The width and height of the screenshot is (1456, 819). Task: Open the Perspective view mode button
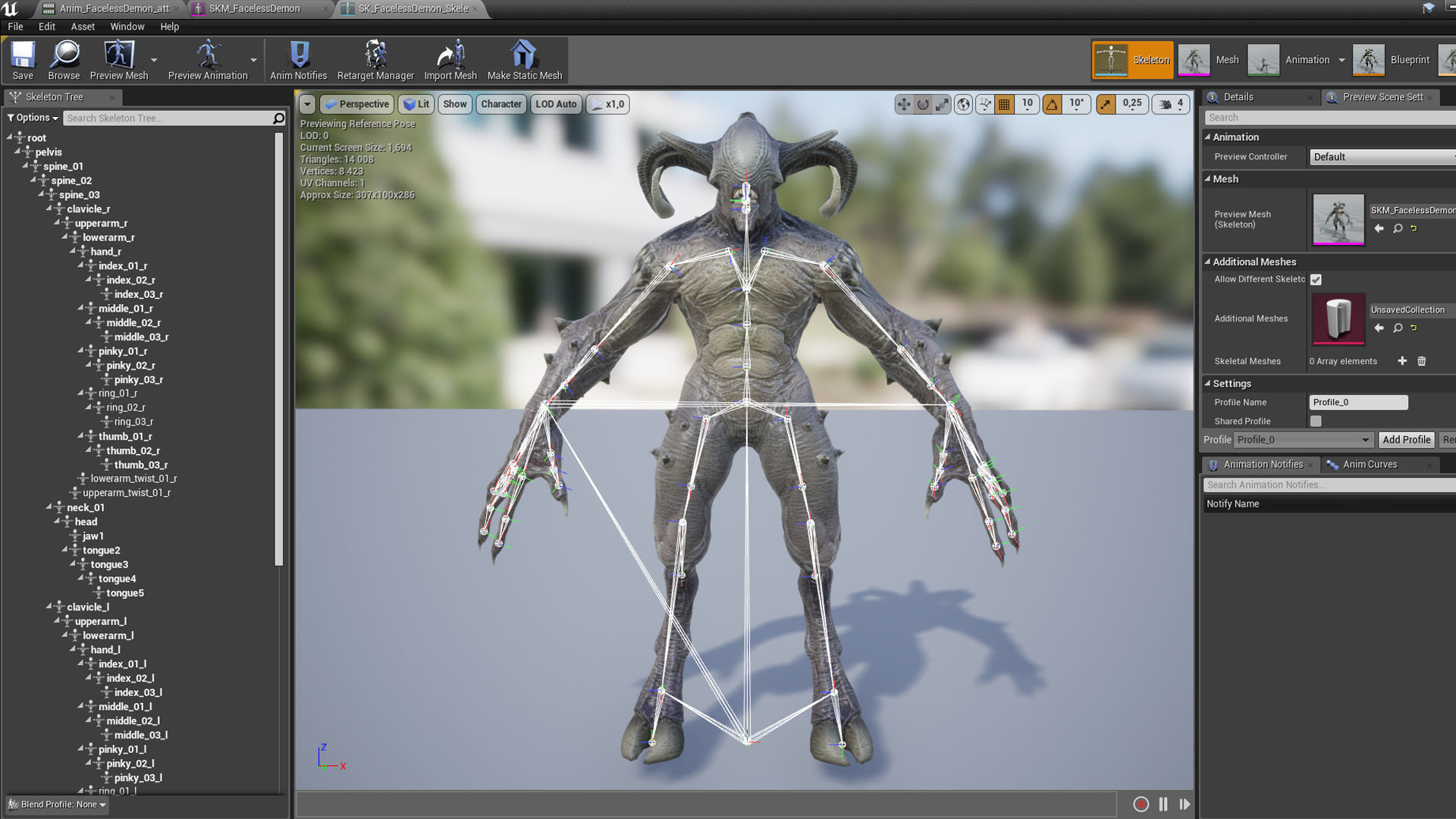point(356,105)
